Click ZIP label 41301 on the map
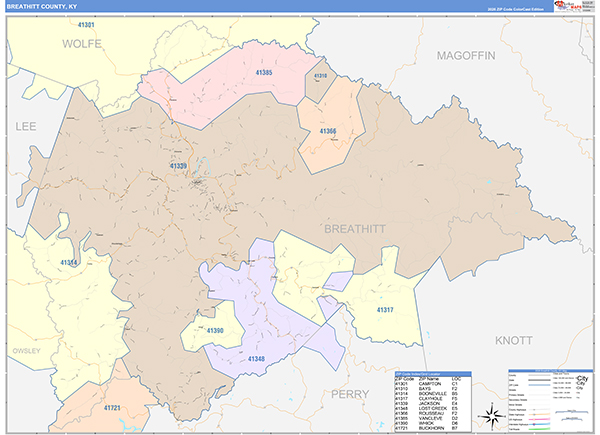This screenshot has width=600, height=435. click(x=86, y=25)
